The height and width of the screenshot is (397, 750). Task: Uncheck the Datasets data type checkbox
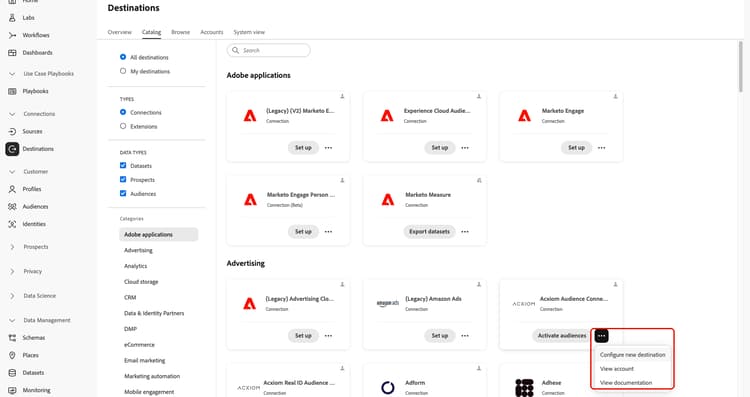(123, 165)
